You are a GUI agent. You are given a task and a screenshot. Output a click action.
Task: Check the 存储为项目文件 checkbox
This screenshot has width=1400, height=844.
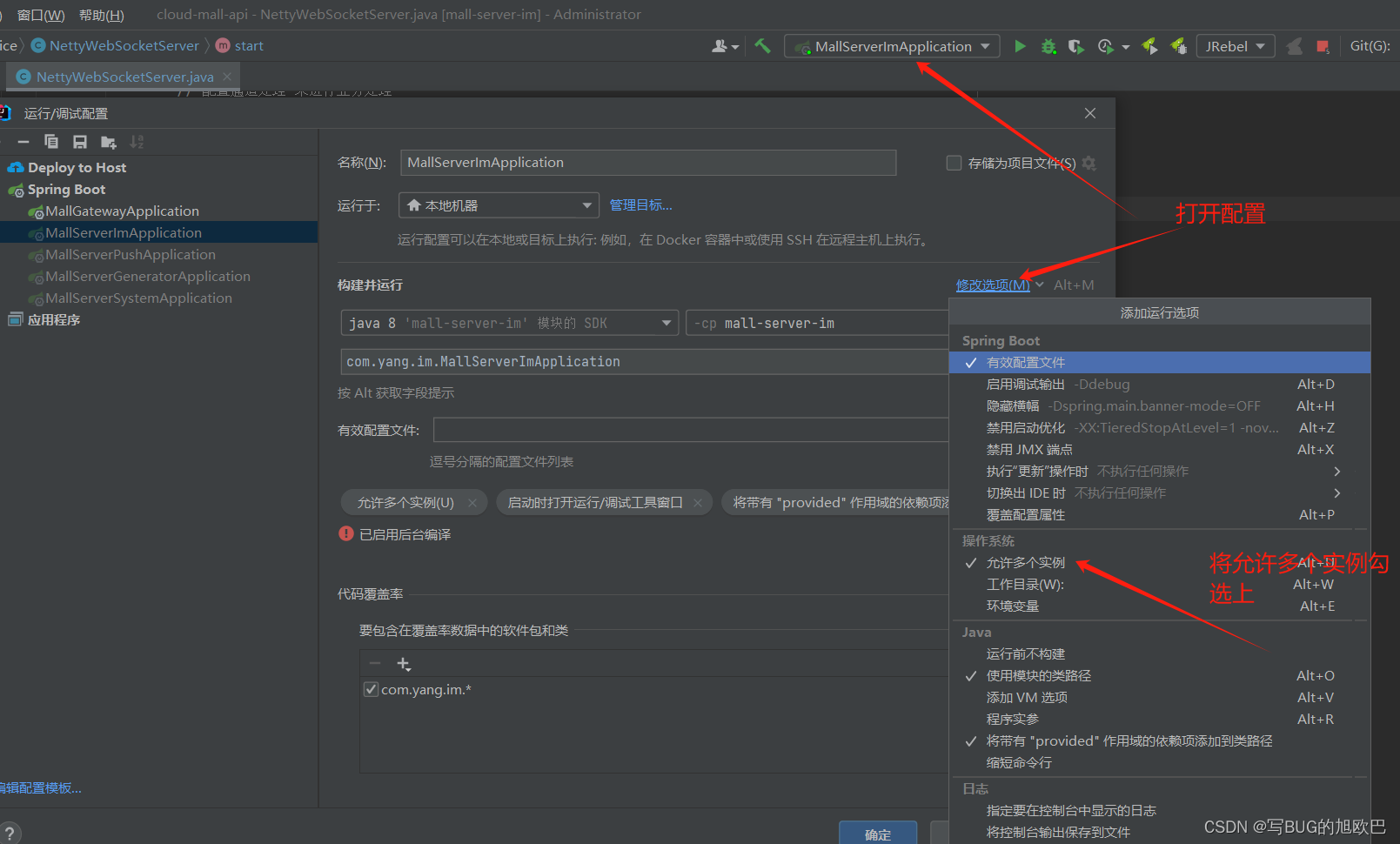pos(953,163)
